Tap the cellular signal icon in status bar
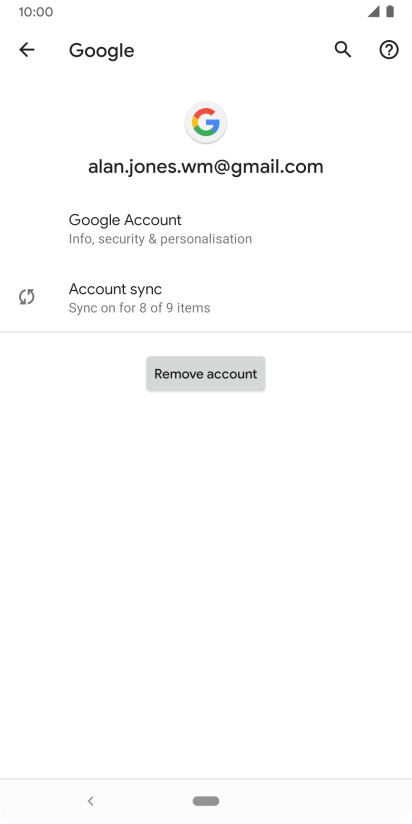Screen dimensions: 412x824 (374, 12)
